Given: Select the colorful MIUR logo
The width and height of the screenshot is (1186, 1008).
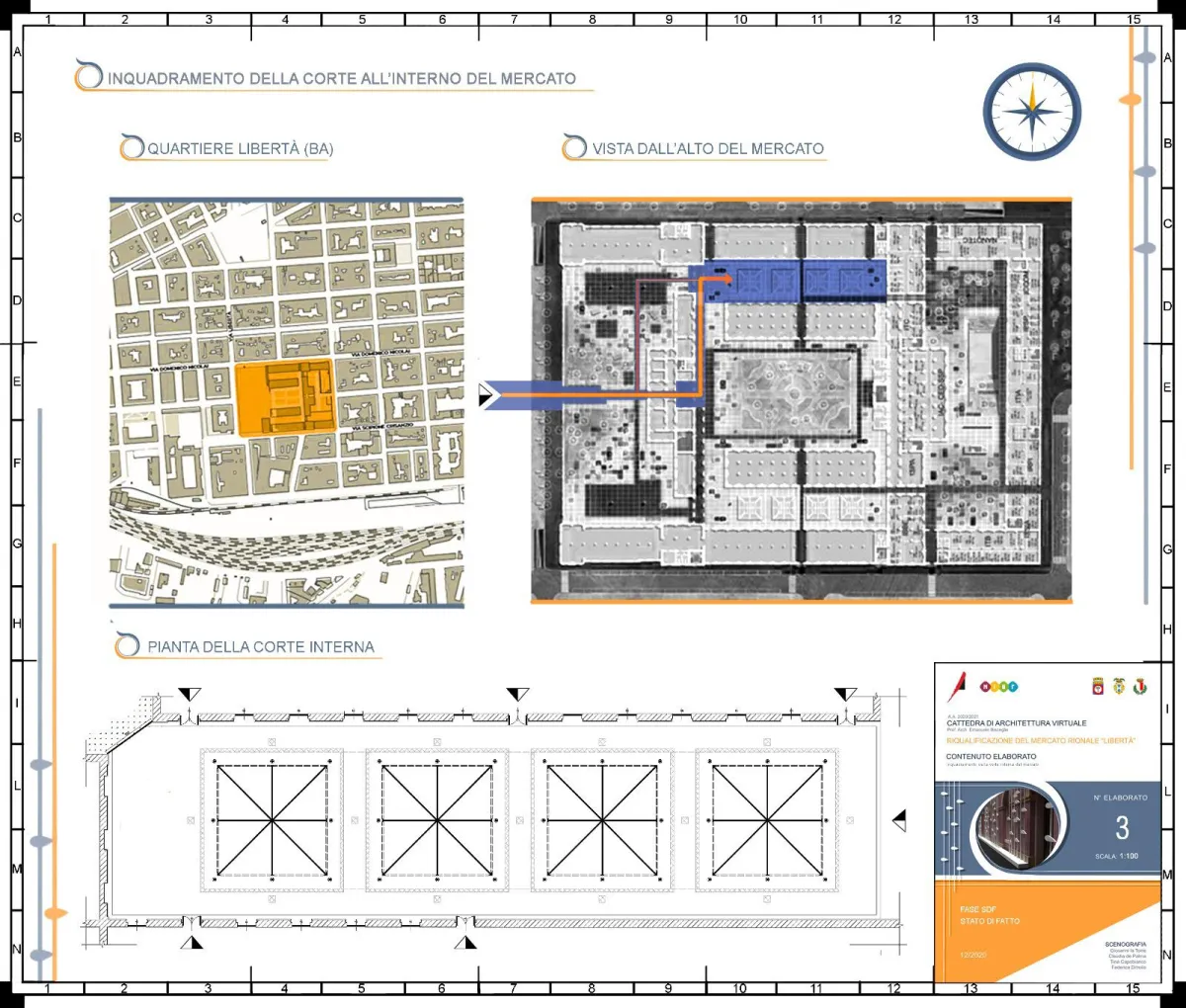Looking at the screenshot, I should click(x=998, y=687).
